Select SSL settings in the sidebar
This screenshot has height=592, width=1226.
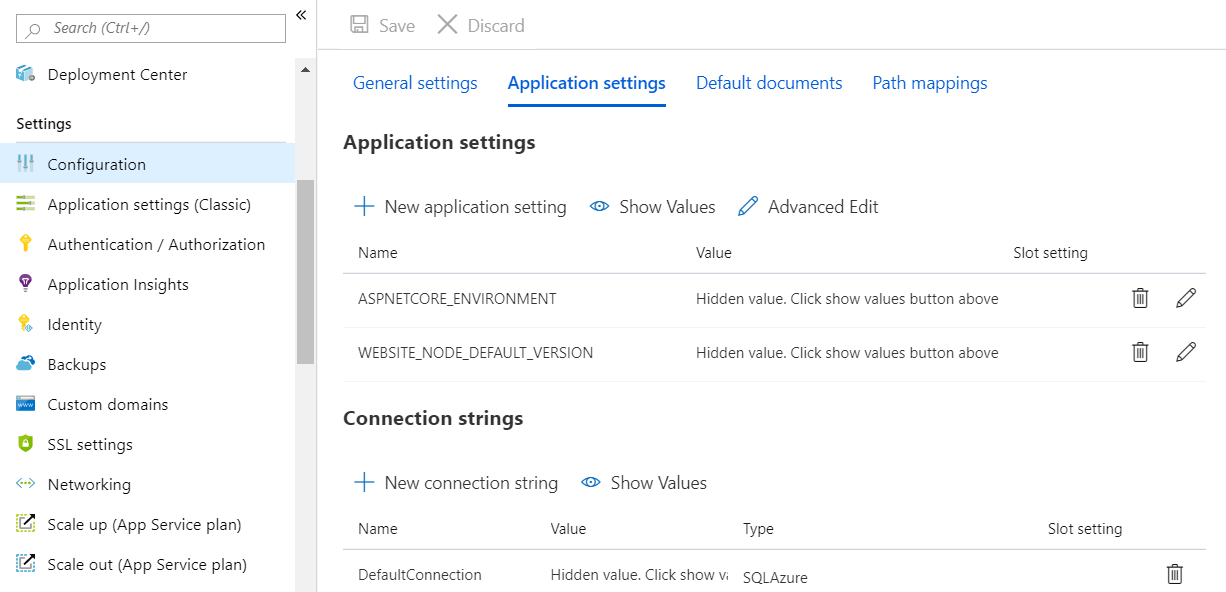(90, 445)
